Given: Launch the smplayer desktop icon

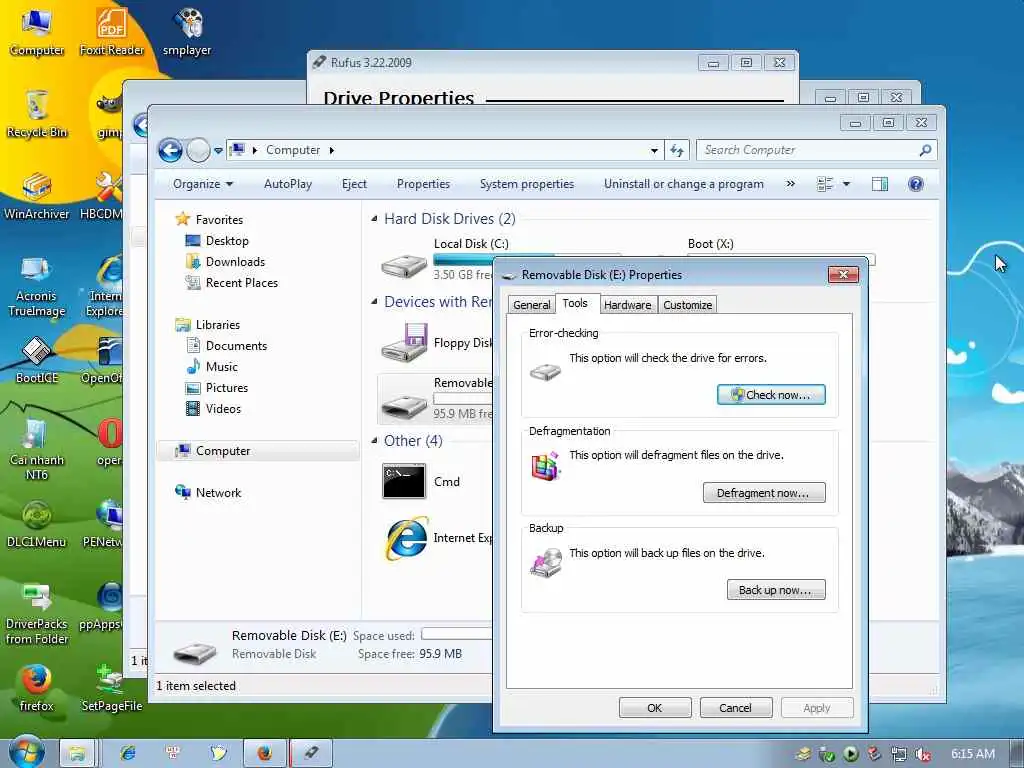Looking at the screenshot, I should click(x=187, y=29).
